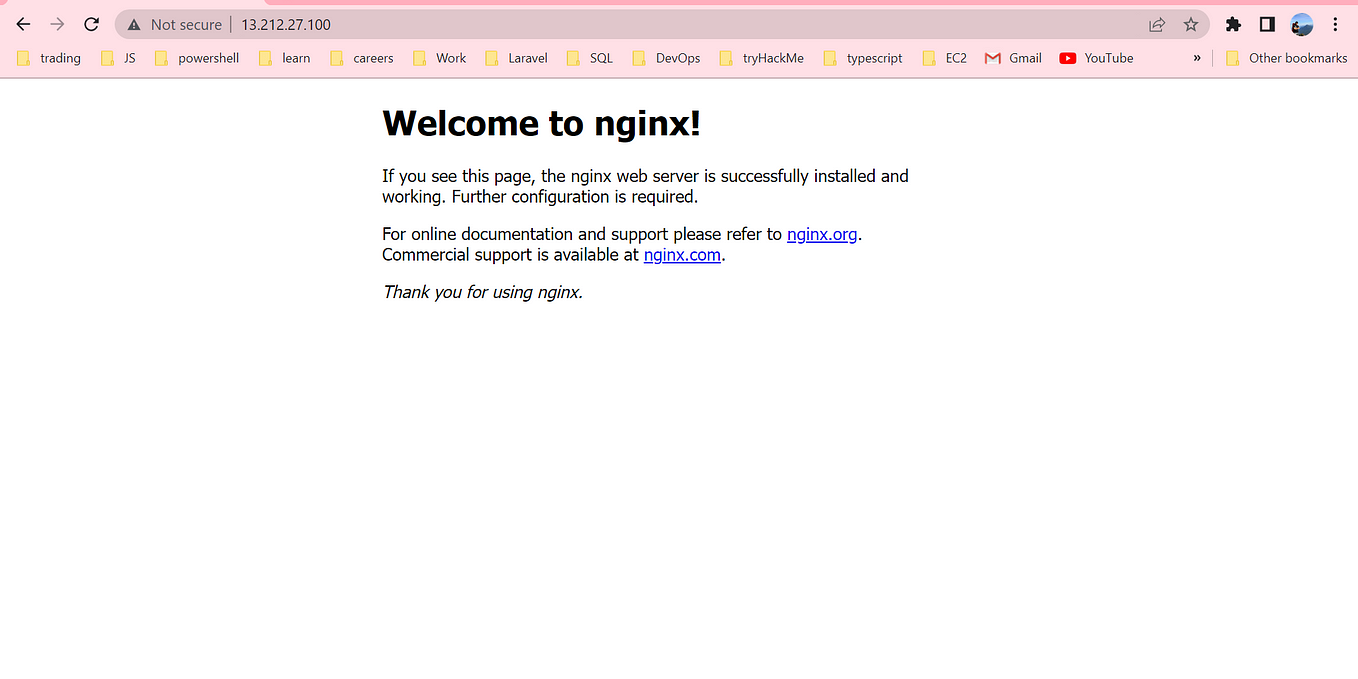1358x679 pixels.
Task: Follow the nginx.org link
Action: click(x=822, y=234)
